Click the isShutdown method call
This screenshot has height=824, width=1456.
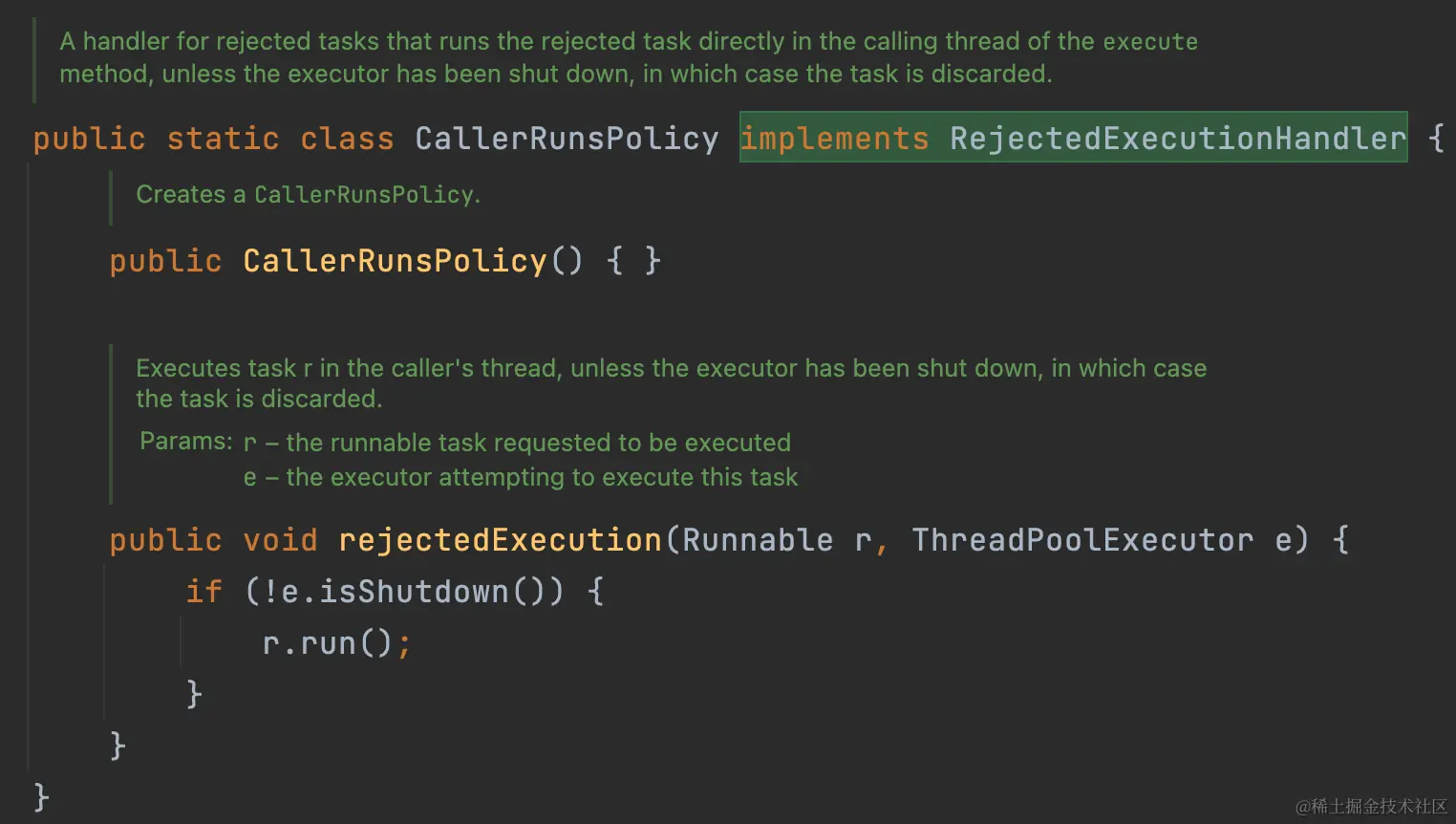(414, 592)
